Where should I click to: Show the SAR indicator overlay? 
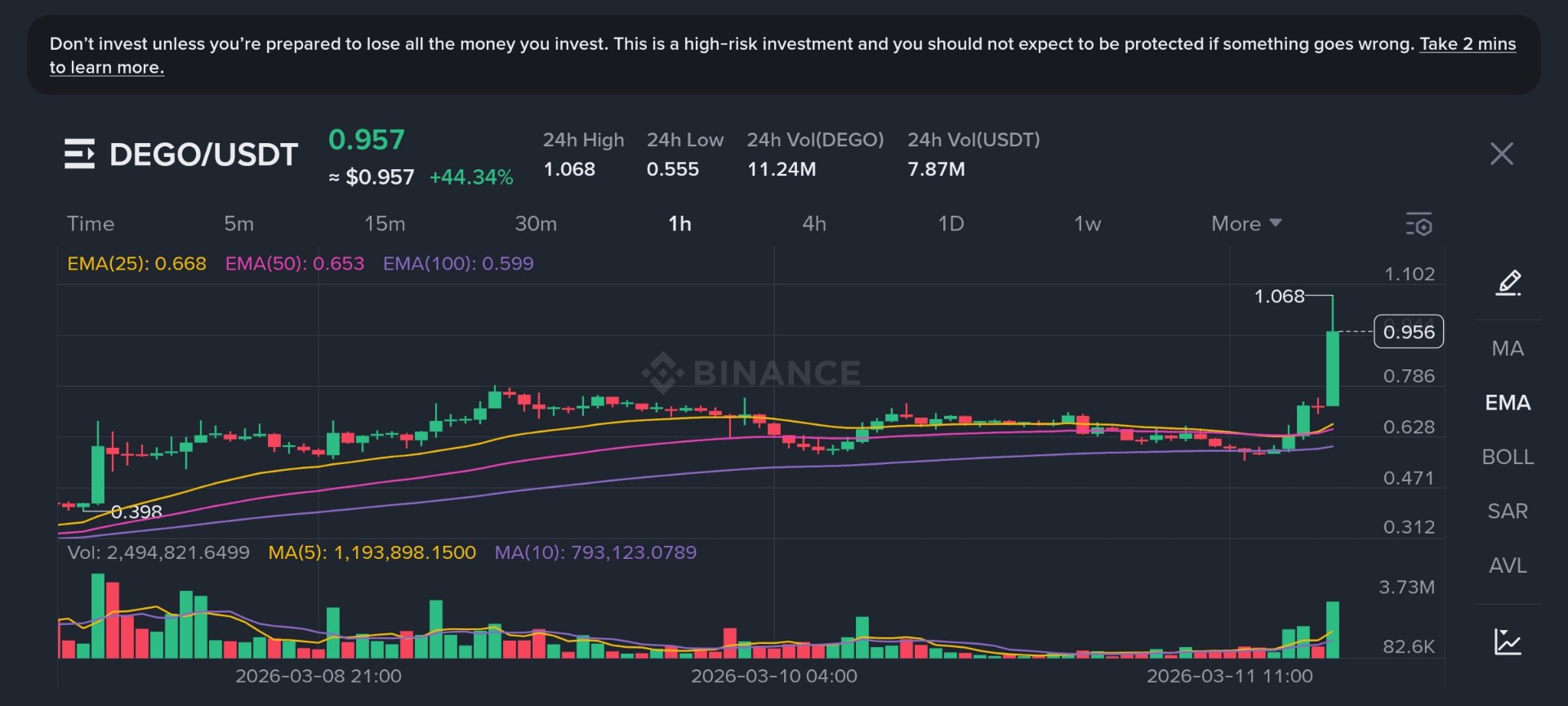pyautogui.click(x=1507, y=511)
